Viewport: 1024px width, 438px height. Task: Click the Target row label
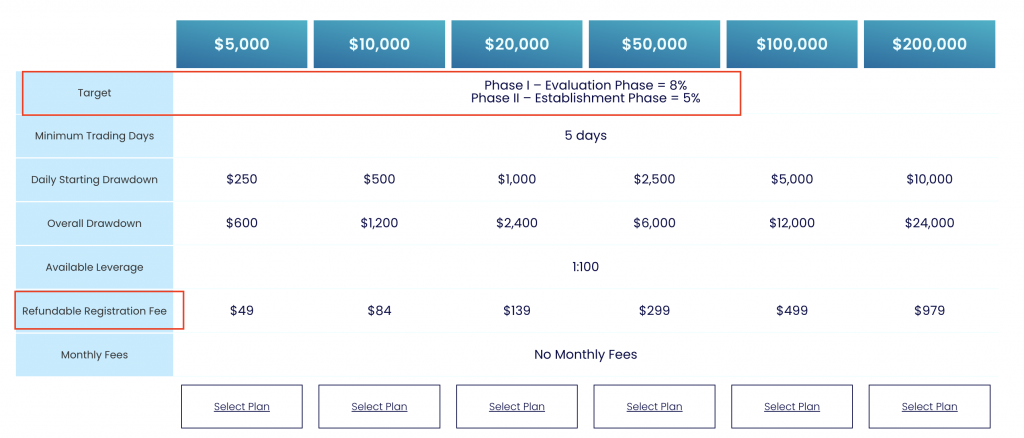pos(95,93)
